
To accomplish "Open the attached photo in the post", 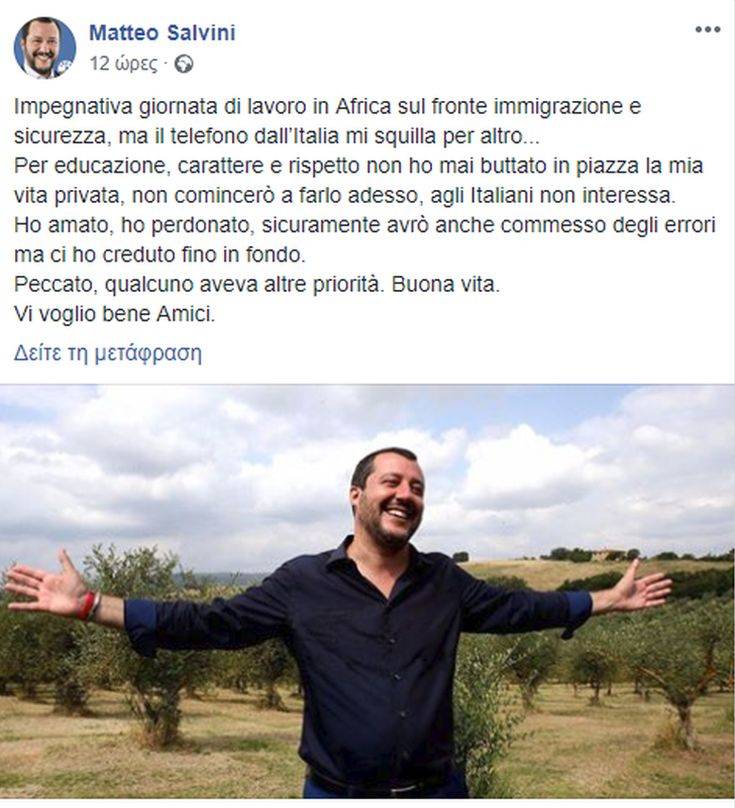I will [x=367, y=592].
